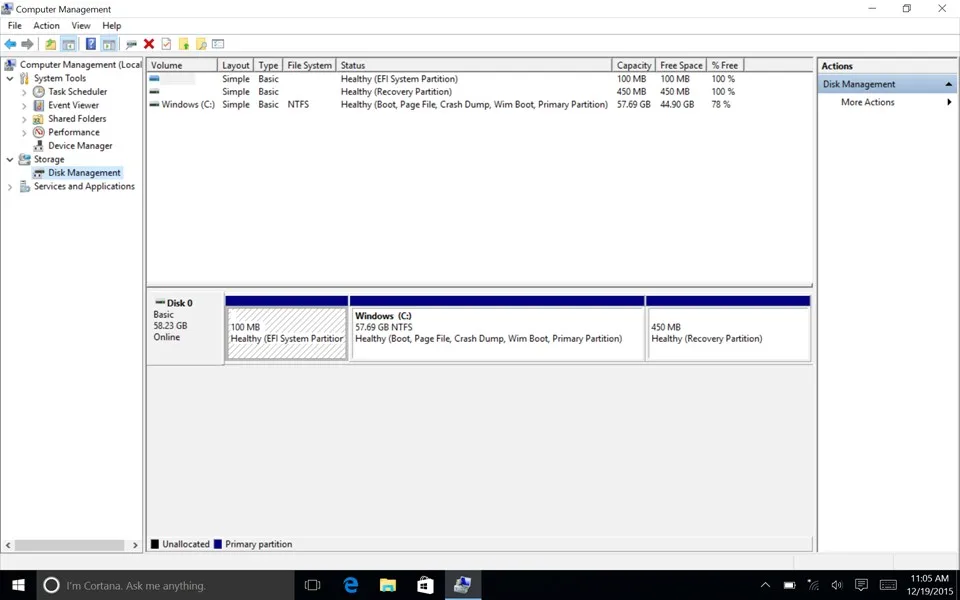The height and width of the screenshot is (600, 960).
Task: Click the red X delete toolbar icon
Action: click(149, 44)
